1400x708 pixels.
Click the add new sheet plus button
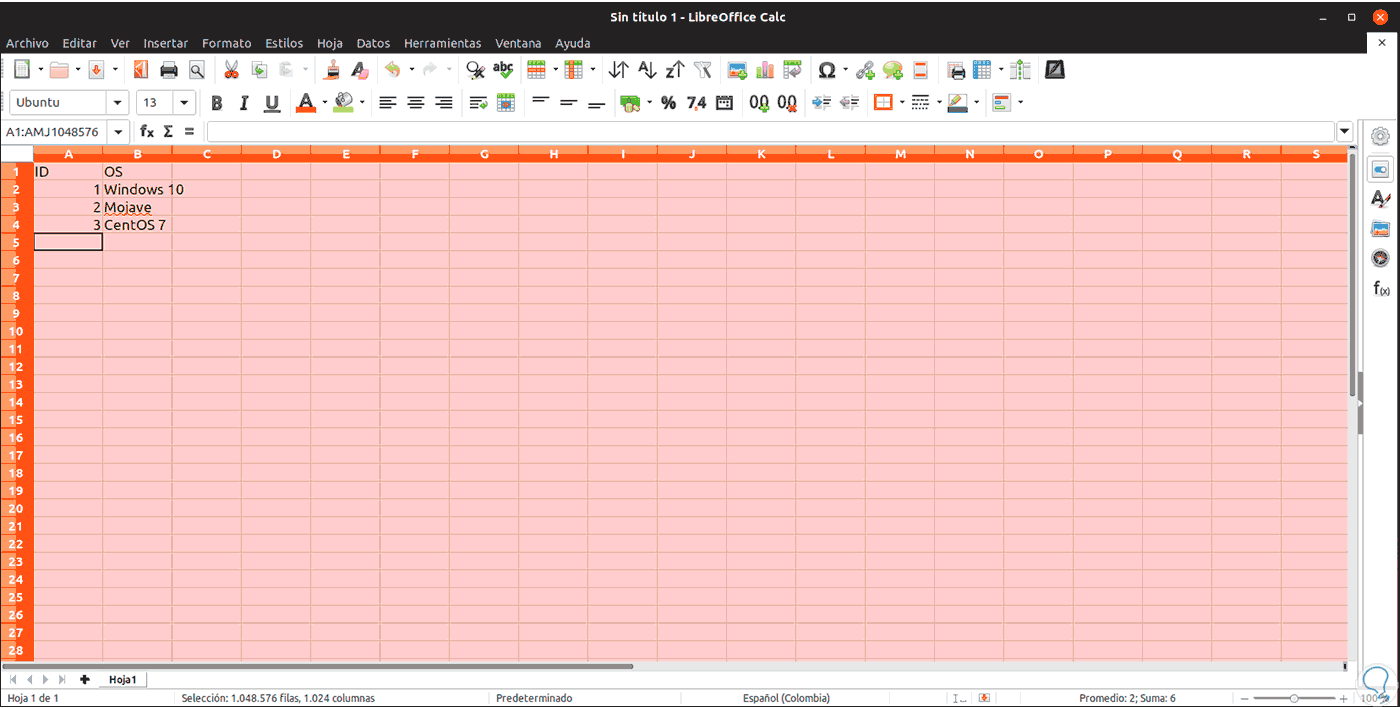click(85, 680)
